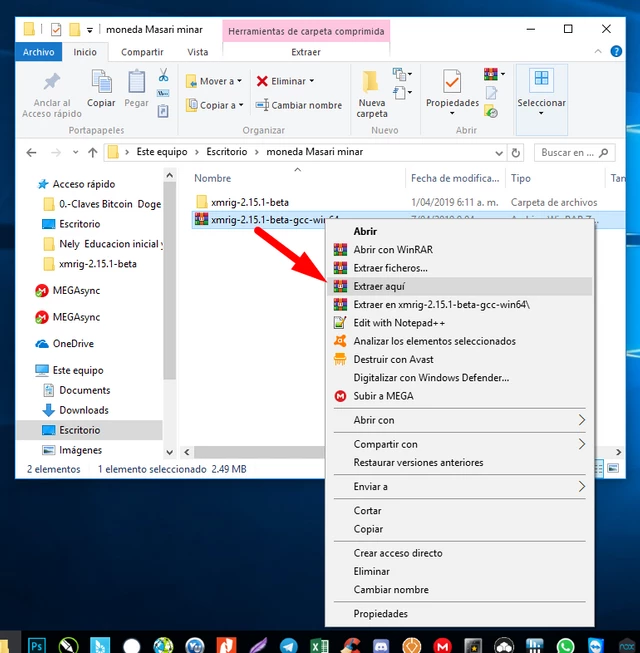Choose Abrir con WinRAR
640x653 pixels.
pyautogui.click(x=460, y=250)
